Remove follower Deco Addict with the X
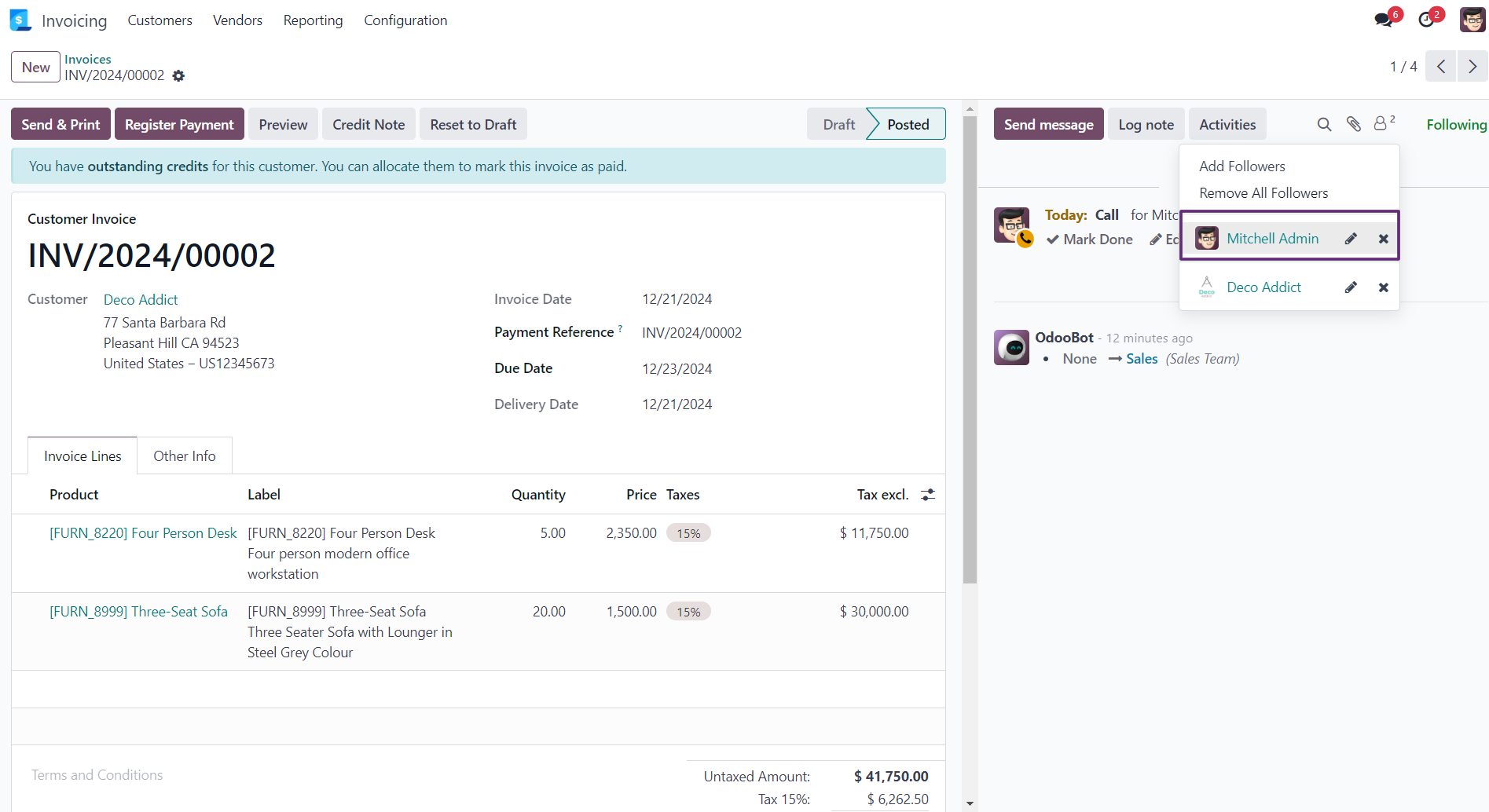Screen dimensions: 1489x812 coord(1384,287)
